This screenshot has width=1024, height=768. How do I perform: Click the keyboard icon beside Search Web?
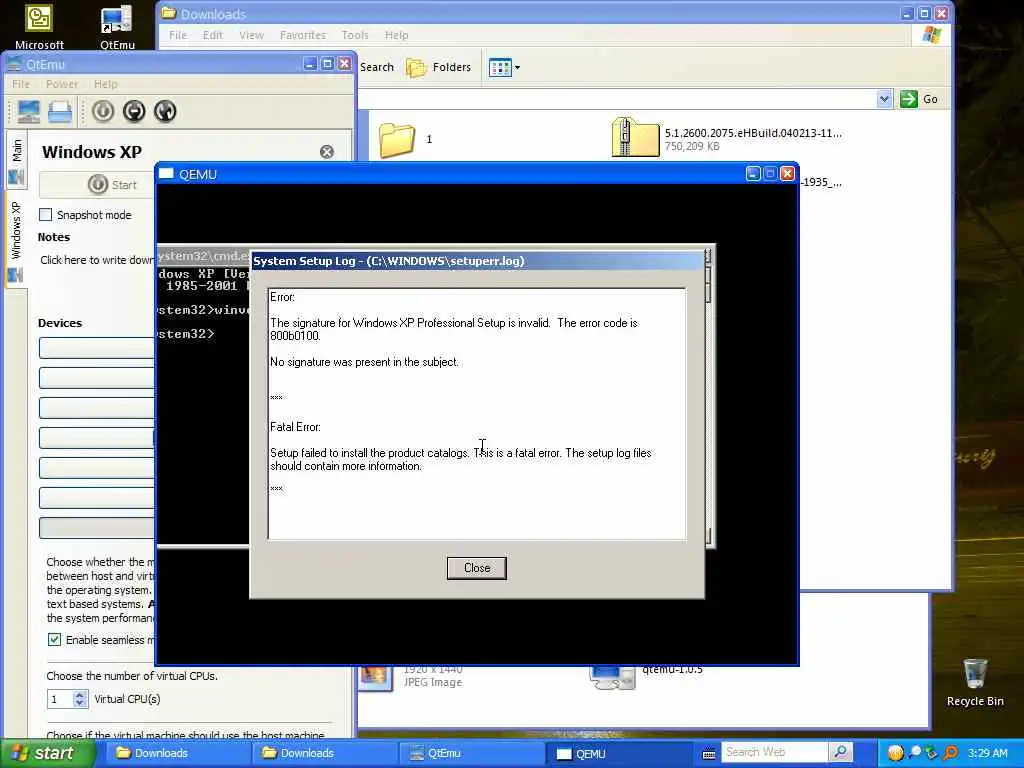tap(709, 754)
